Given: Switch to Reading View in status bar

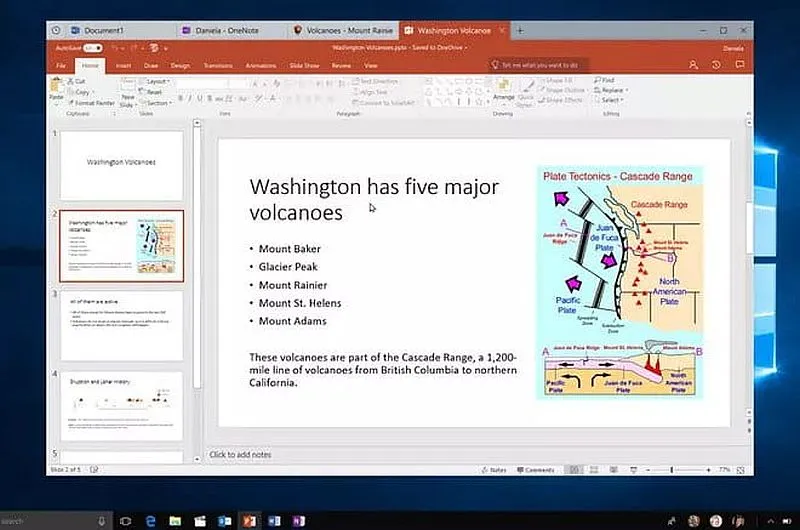Looking at the screenshot, I should (x=613, y=470).
